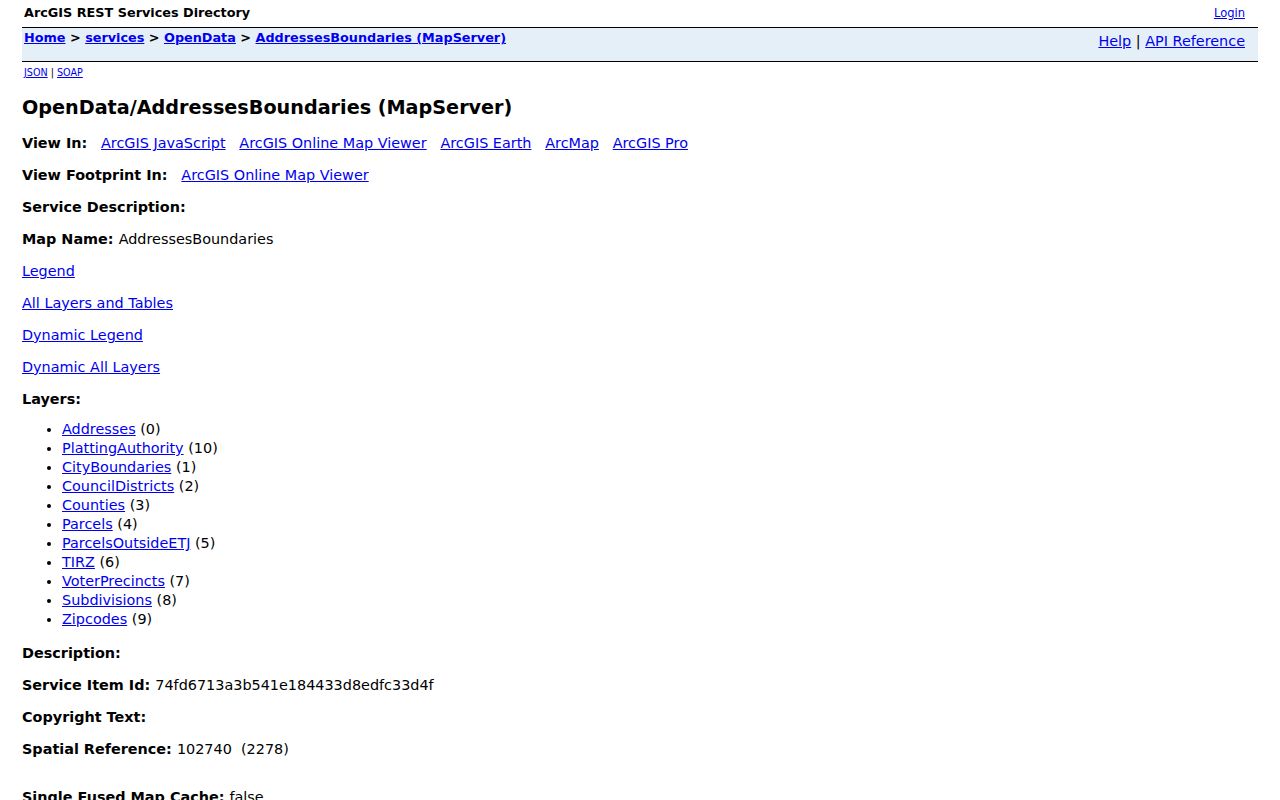
Task: Open the Counties layer
Action: (x=93, y=505)
